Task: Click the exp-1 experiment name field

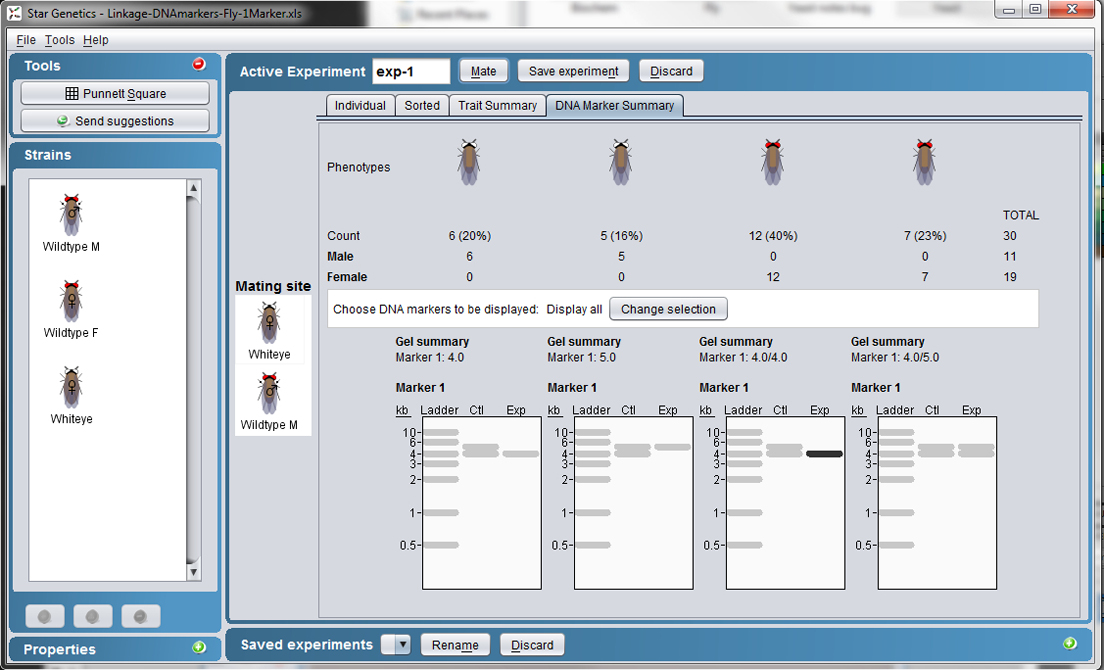Action: click(x=411, y=71)
